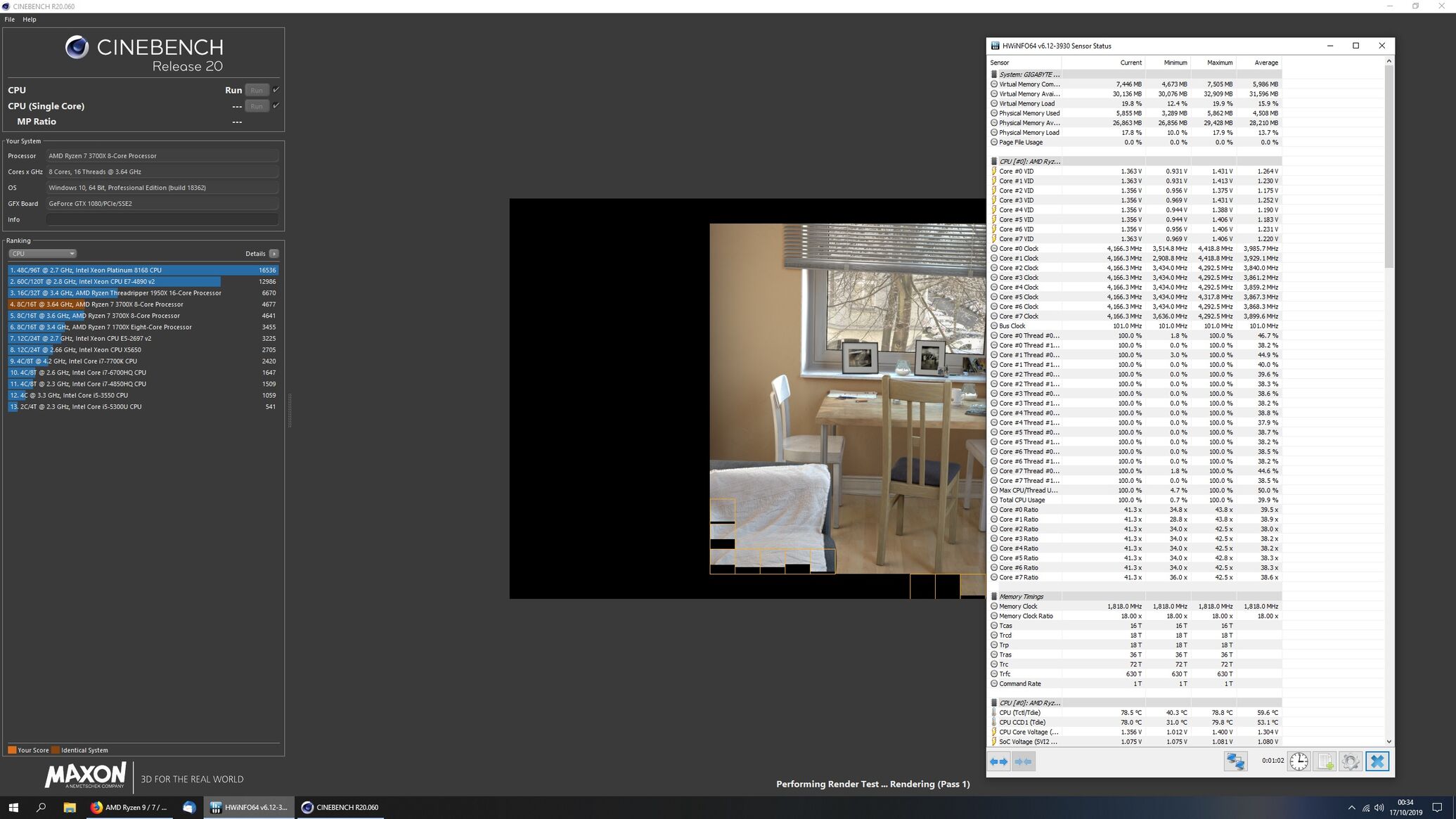Click the System GIGABYTE group icon
Viewport: 1456px width, 819px height.
click(994, 74)
